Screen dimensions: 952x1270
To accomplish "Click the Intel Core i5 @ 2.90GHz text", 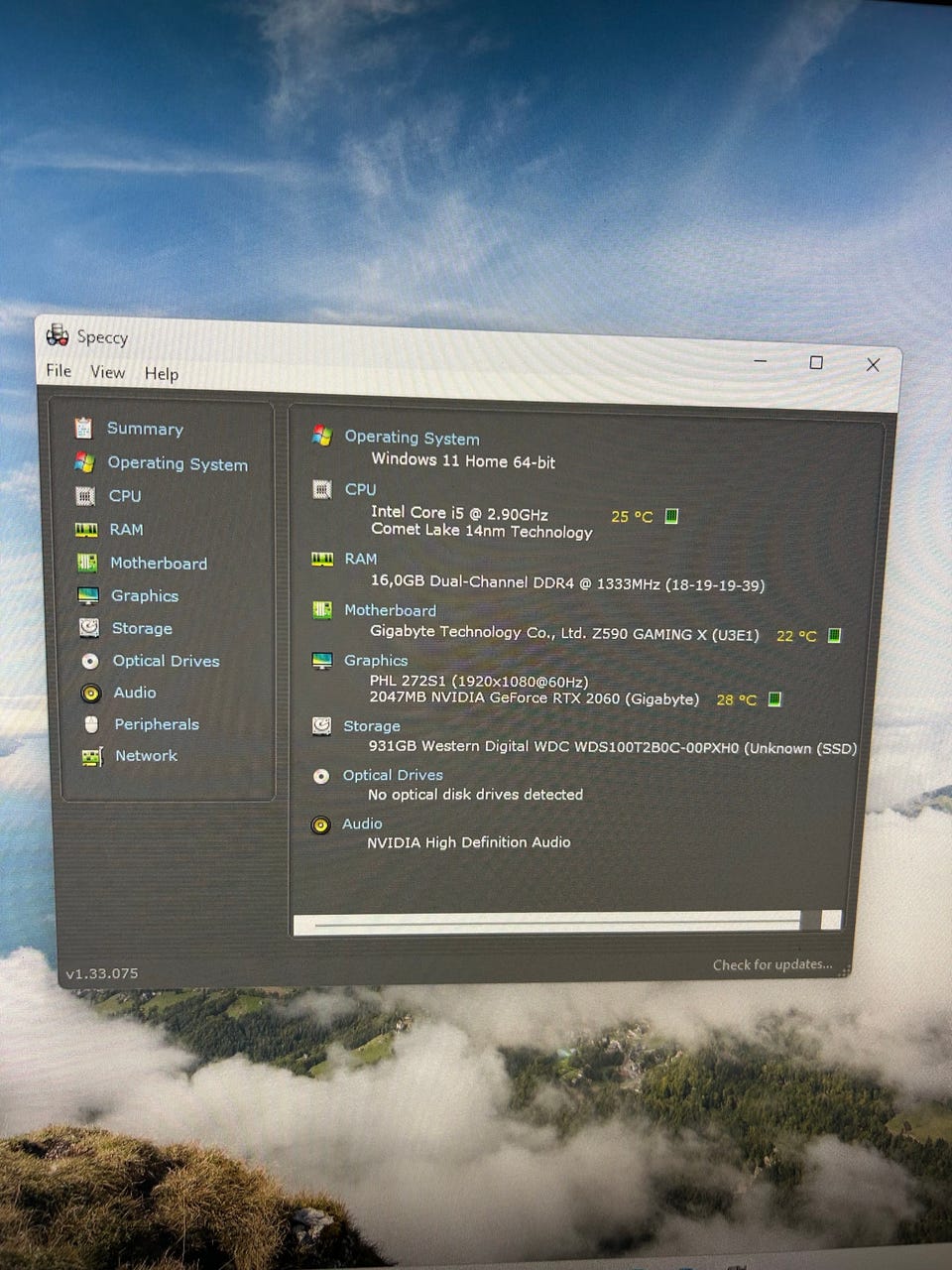I will pyautogui.click(x=459, y=513).
